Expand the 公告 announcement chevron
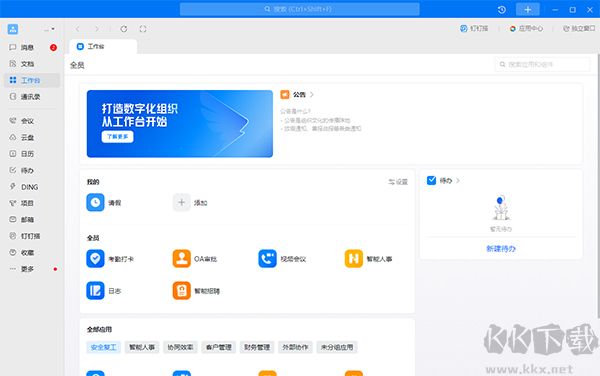 312,94
